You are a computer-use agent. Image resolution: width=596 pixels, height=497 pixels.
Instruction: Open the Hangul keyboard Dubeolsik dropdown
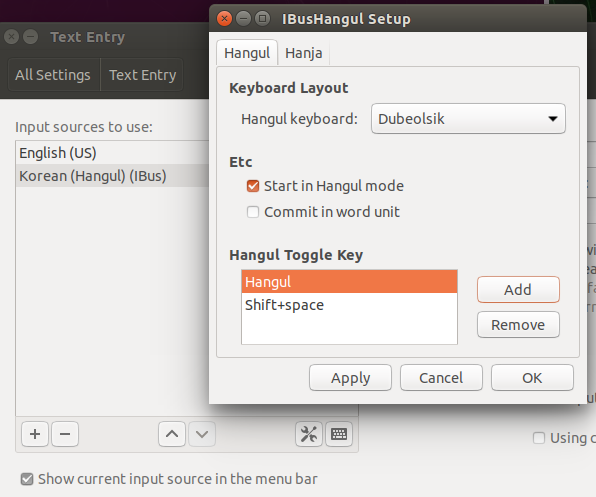[x=468, y=119]
